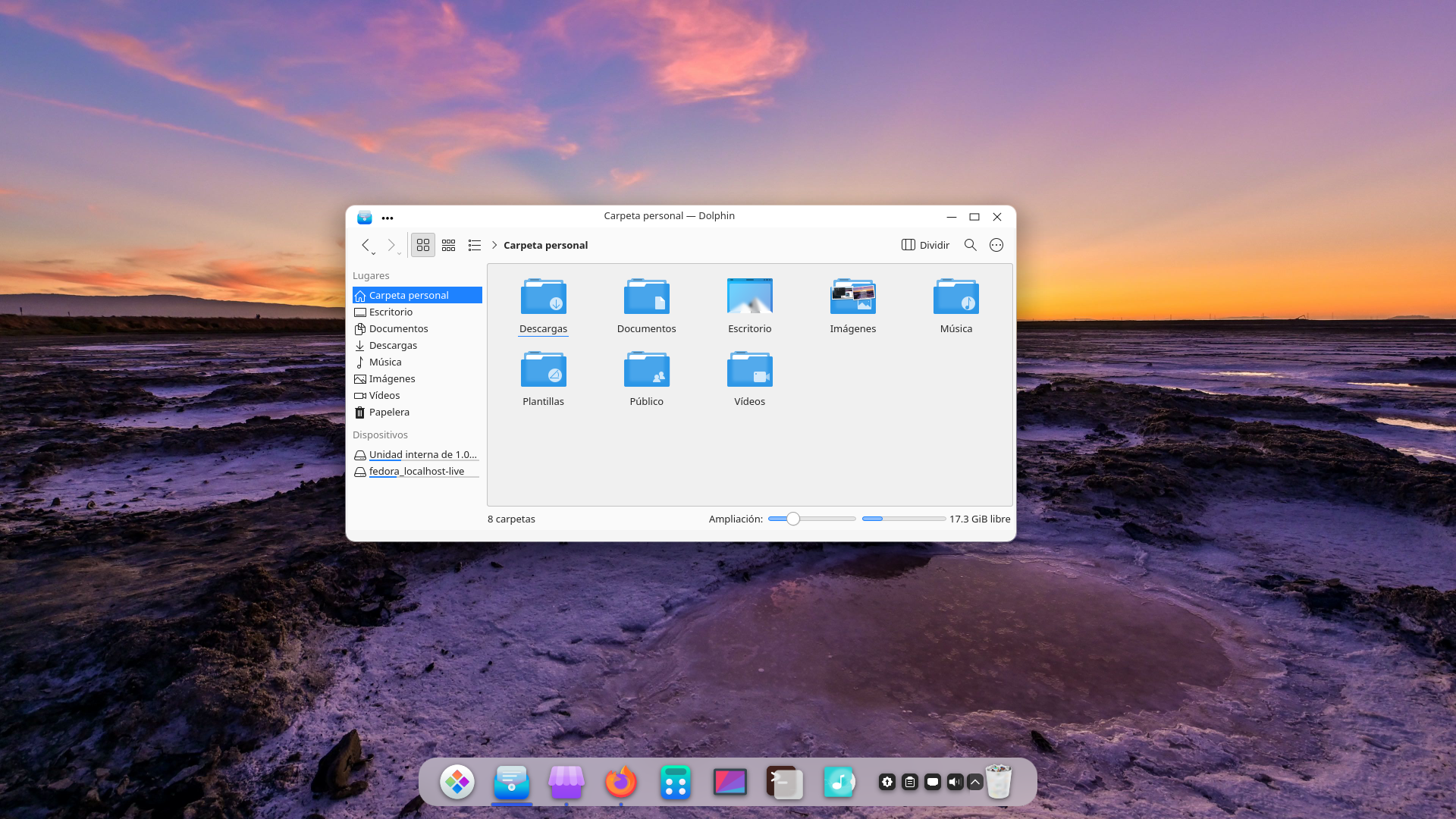Select the Vídeos folder icon
This screenshot has height=819, width=1456.
750,369
